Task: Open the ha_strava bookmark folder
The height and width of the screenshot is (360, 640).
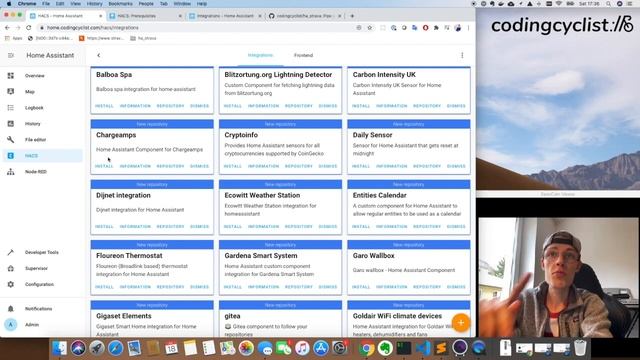Action: tap(143, 38)
